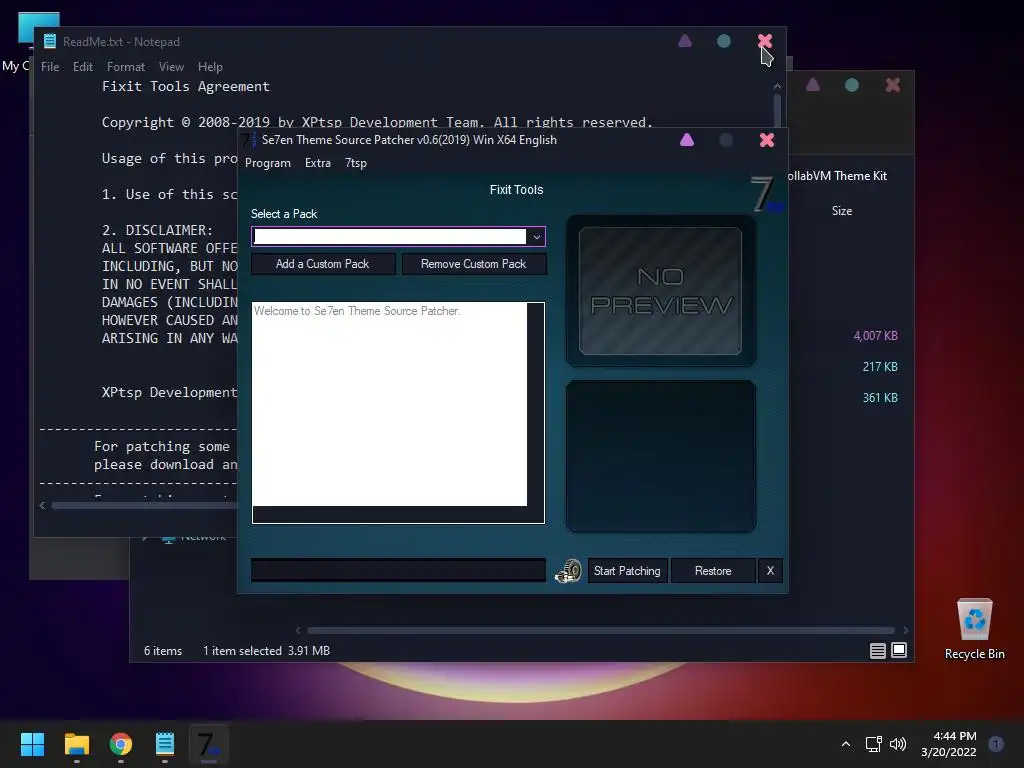1024x768 pixels.
Task: Open the network tray icon
Action: 873,744
